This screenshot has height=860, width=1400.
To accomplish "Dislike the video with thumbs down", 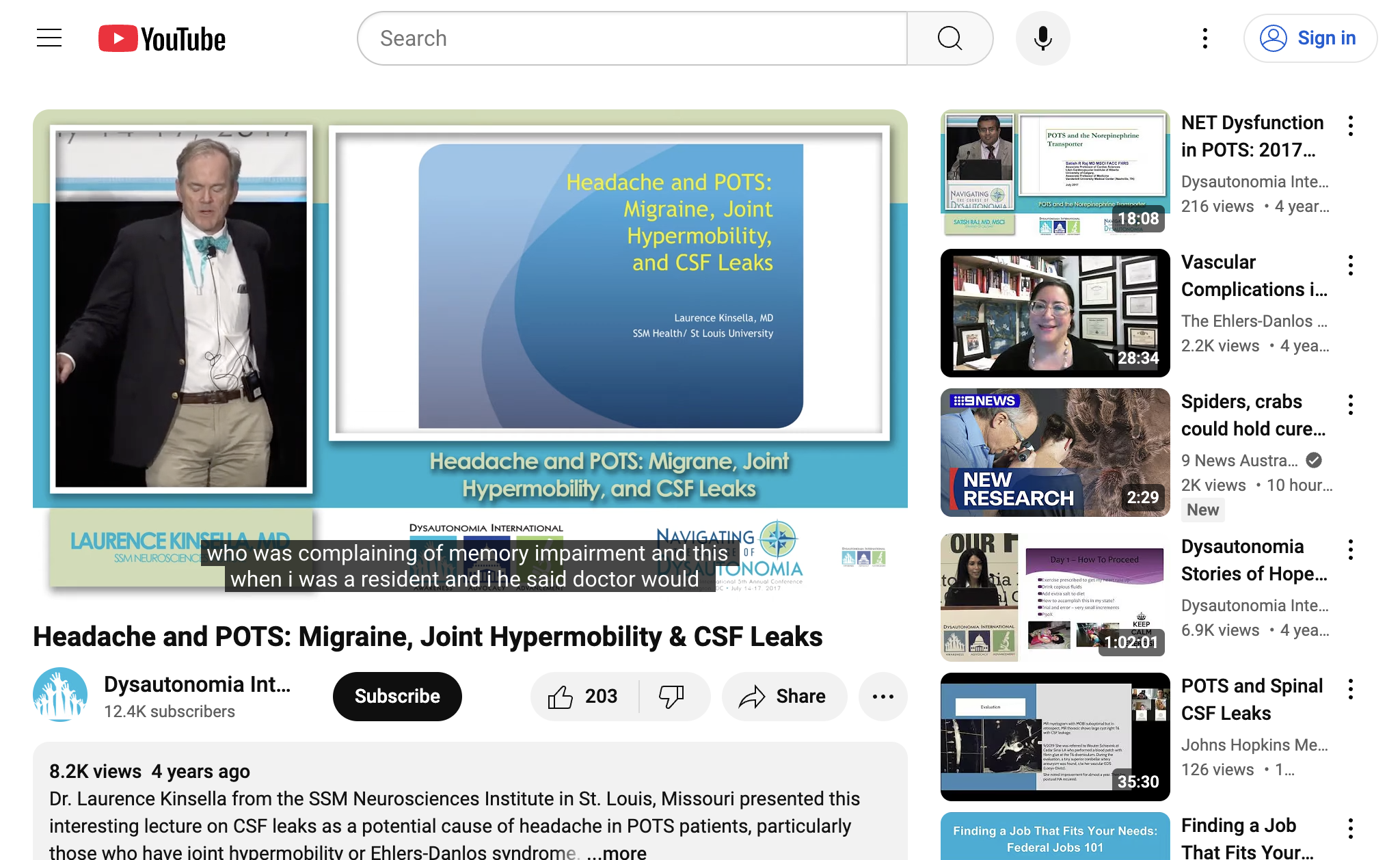I will 674,697.
